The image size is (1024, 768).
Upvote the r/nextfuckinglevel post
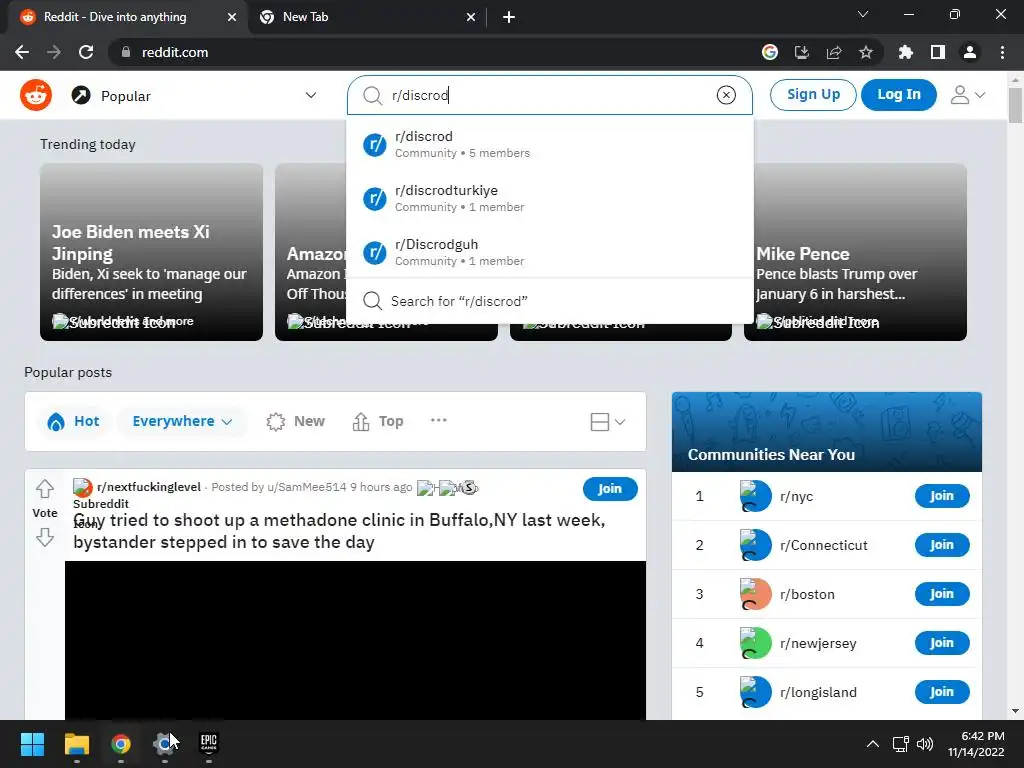[44, 488]
